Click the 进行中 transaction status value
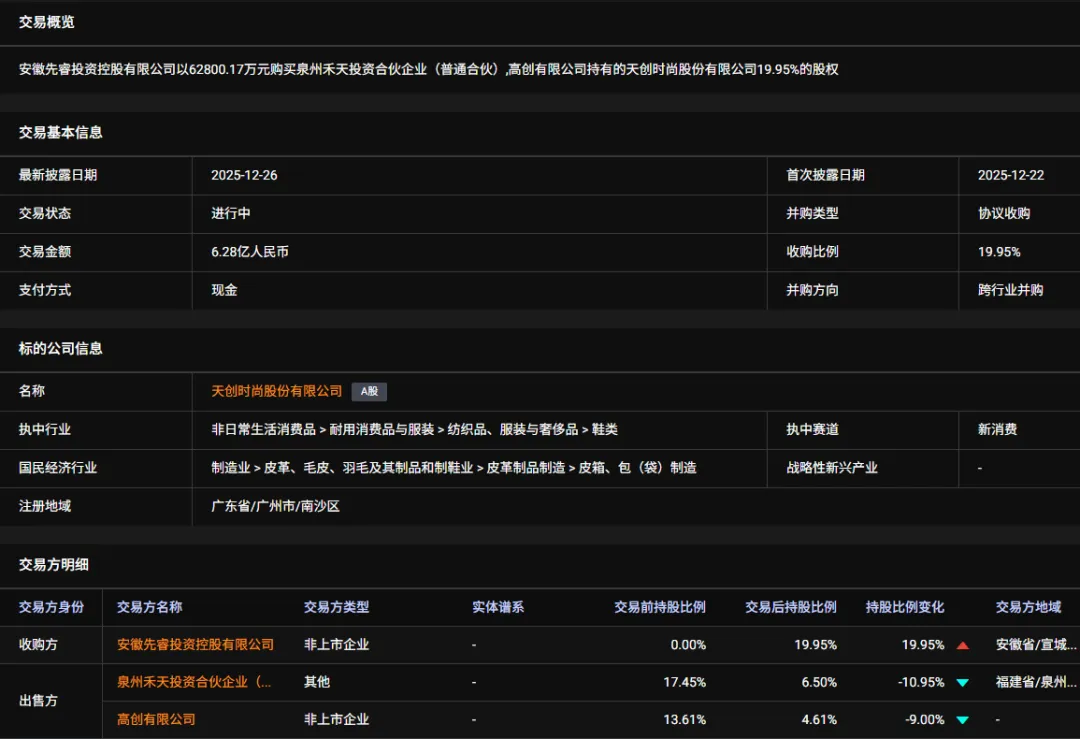The width and height of the screenshot is (1080, 739). click(231, 214)
